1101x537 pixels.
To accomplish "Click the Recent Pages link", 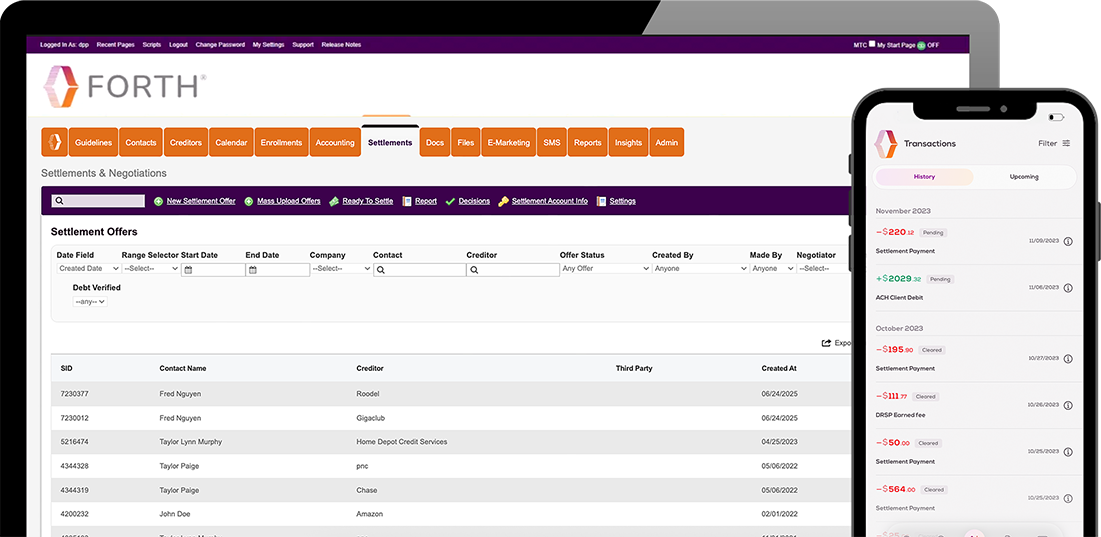I will click(x=116, y=45).
